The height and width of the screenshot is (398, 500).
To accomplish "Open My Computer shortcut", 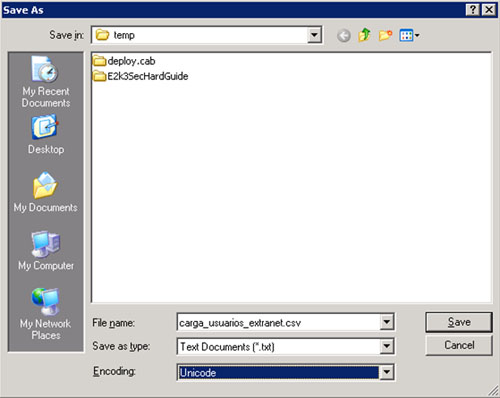I will point(46,251).
